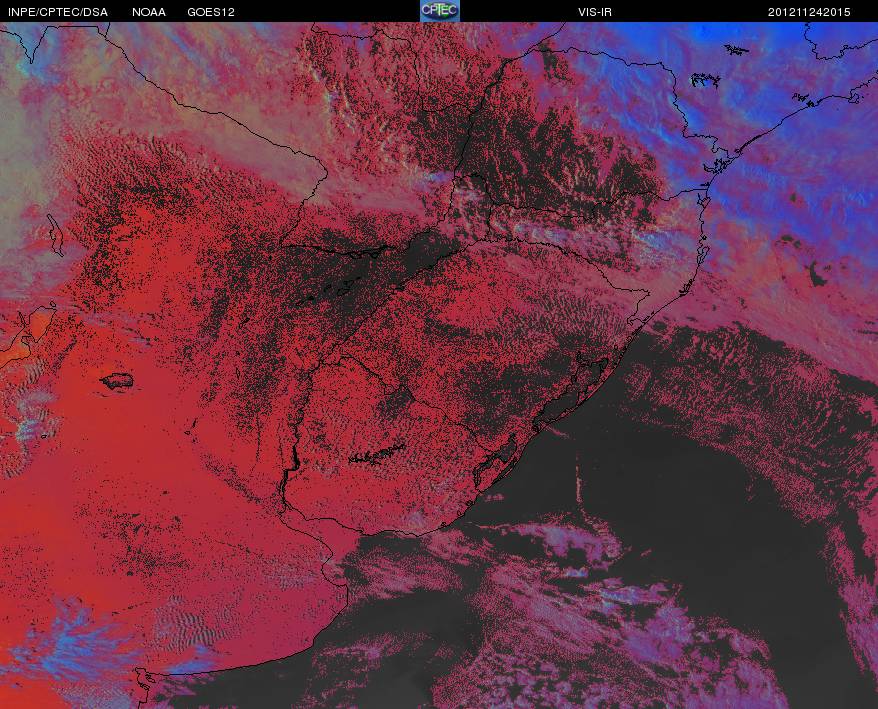Click the CPTEC logo in the header
Image resolution: width=878 pixels, height=709 pixels.
(x=440, y=11)
